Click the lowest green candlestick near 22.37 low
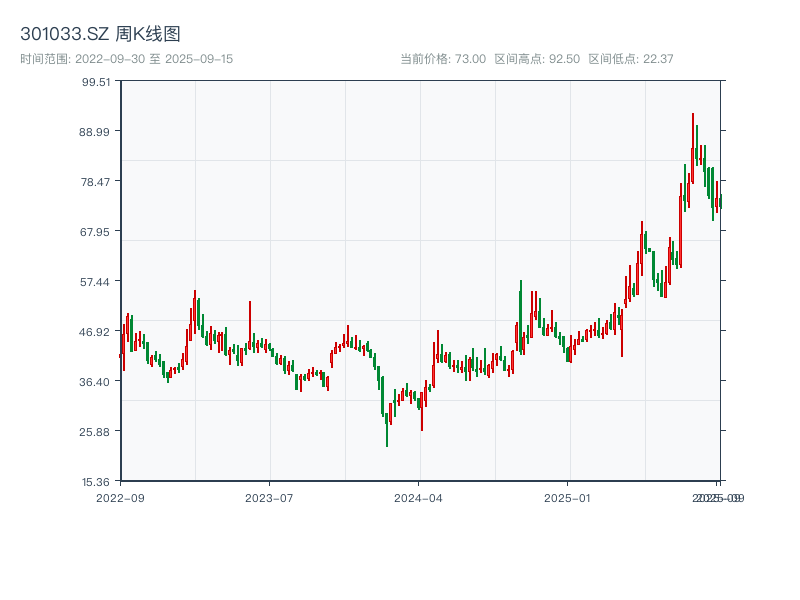The width and height of the screenshot is (800, 600). (x=387, y=429)
